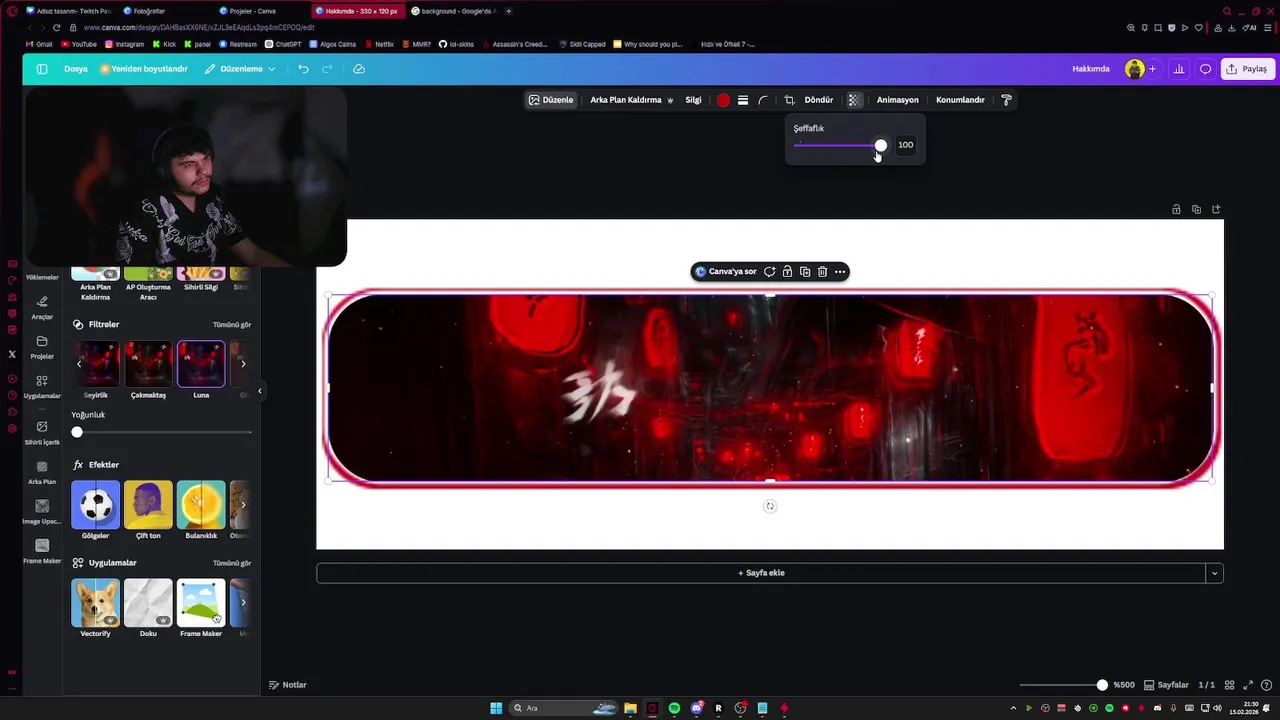Select the Çakmaktaşı filter thumbnail
The width and height of the screenshot is (1280, 720).
[148, 364]
